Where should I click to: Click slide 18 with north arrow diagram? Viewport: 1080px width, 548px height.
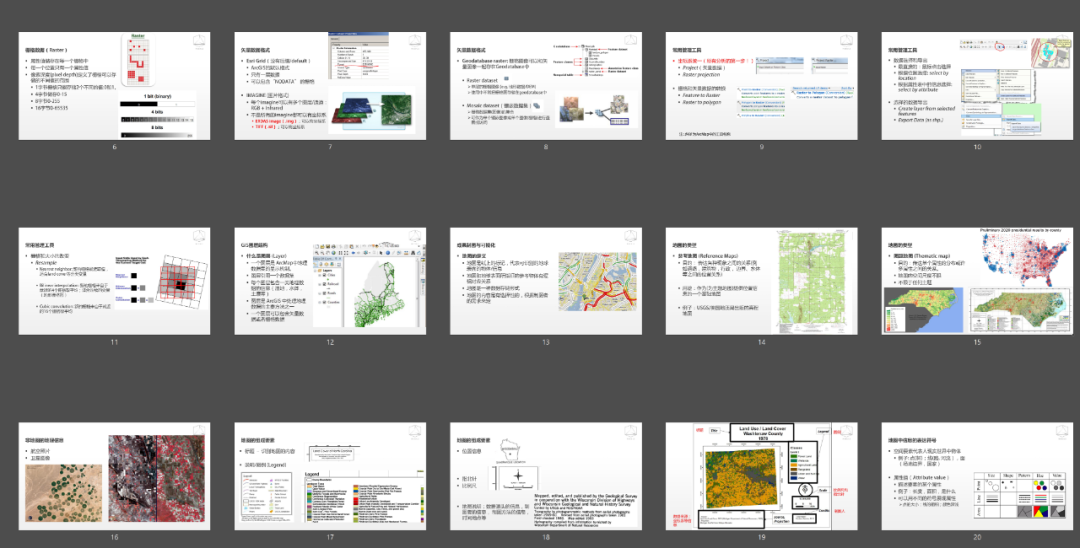click(546, 475)
